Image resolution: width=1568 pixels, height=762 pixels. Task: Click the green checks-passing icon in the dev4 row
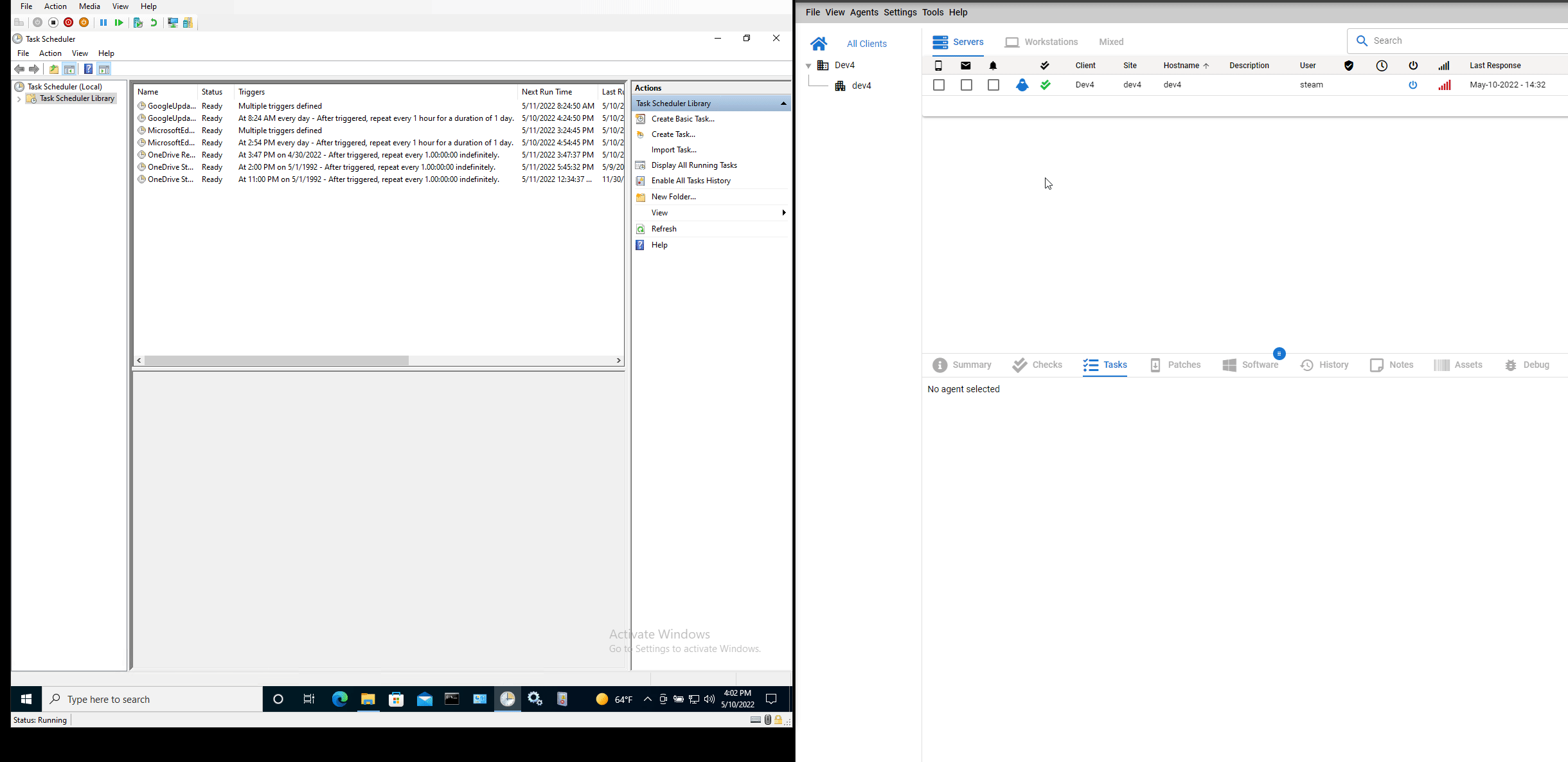1046,85
